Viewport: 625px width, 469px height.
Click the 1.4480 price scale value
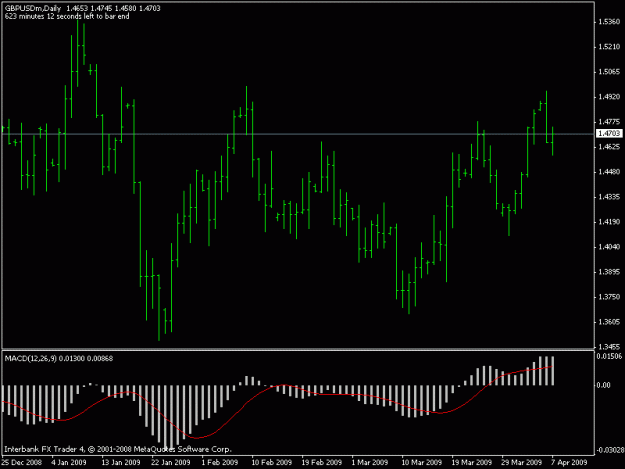tap(609, 172)
